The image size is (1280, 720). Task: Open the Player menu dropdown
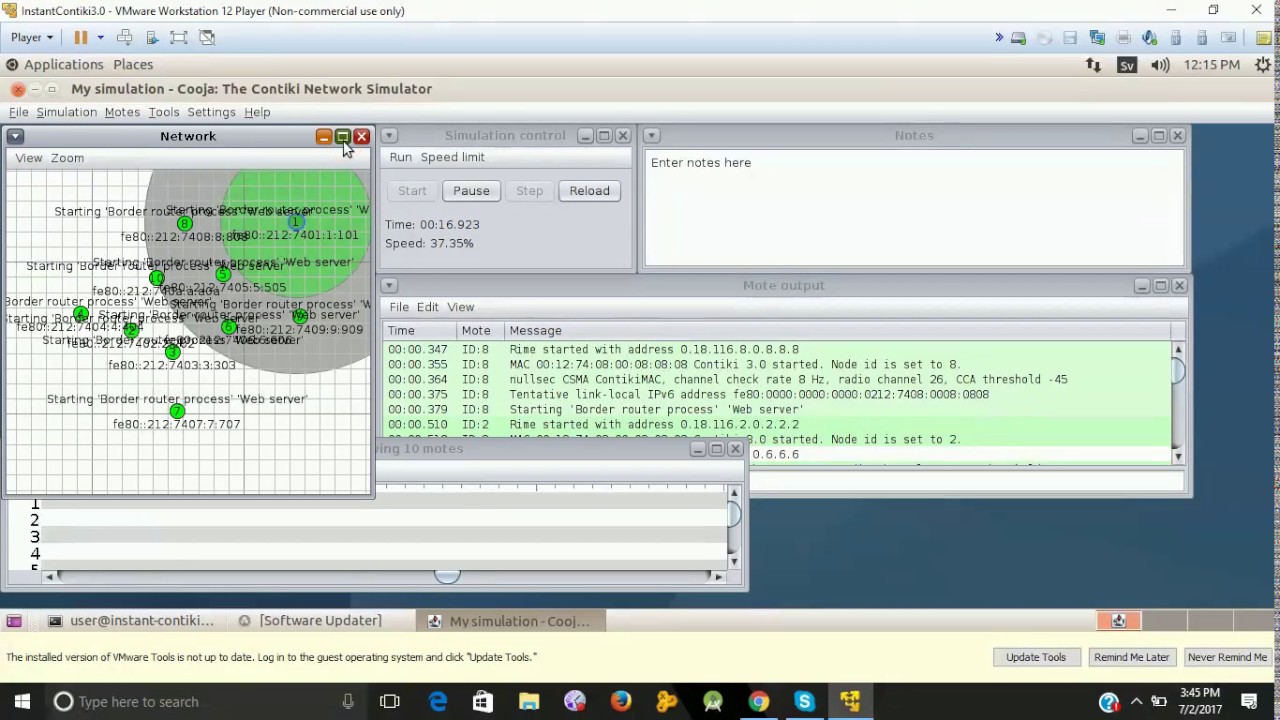(x=32, y=37)
